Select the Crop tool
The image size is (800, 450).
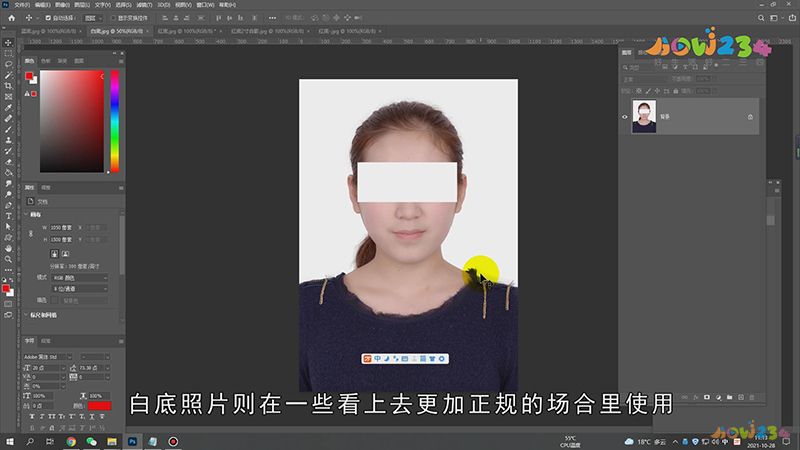click(8, 86)
